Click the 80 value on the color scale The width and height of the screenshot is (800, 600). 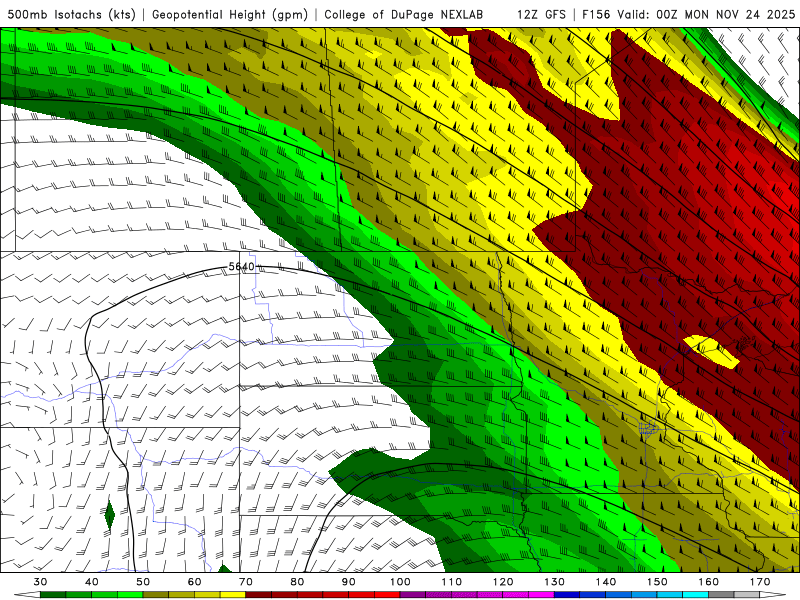coord(297,582)
